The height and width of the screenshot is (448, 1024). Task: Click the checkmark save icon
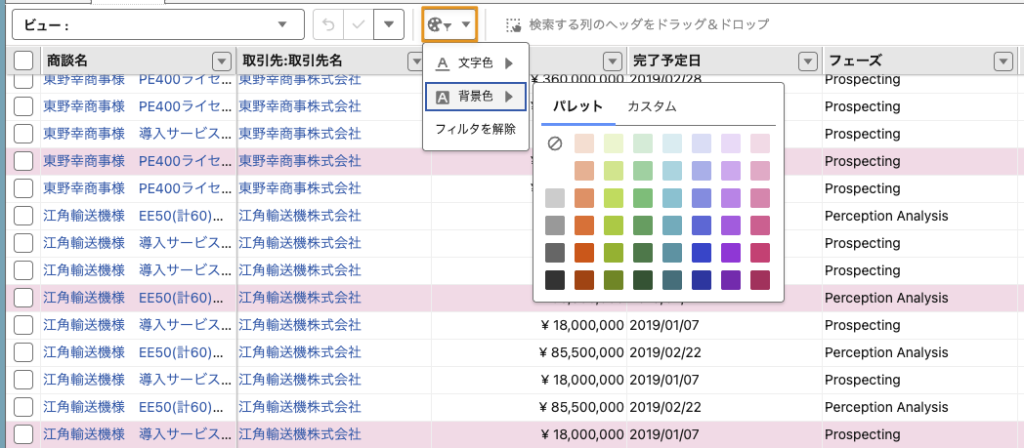357,24
